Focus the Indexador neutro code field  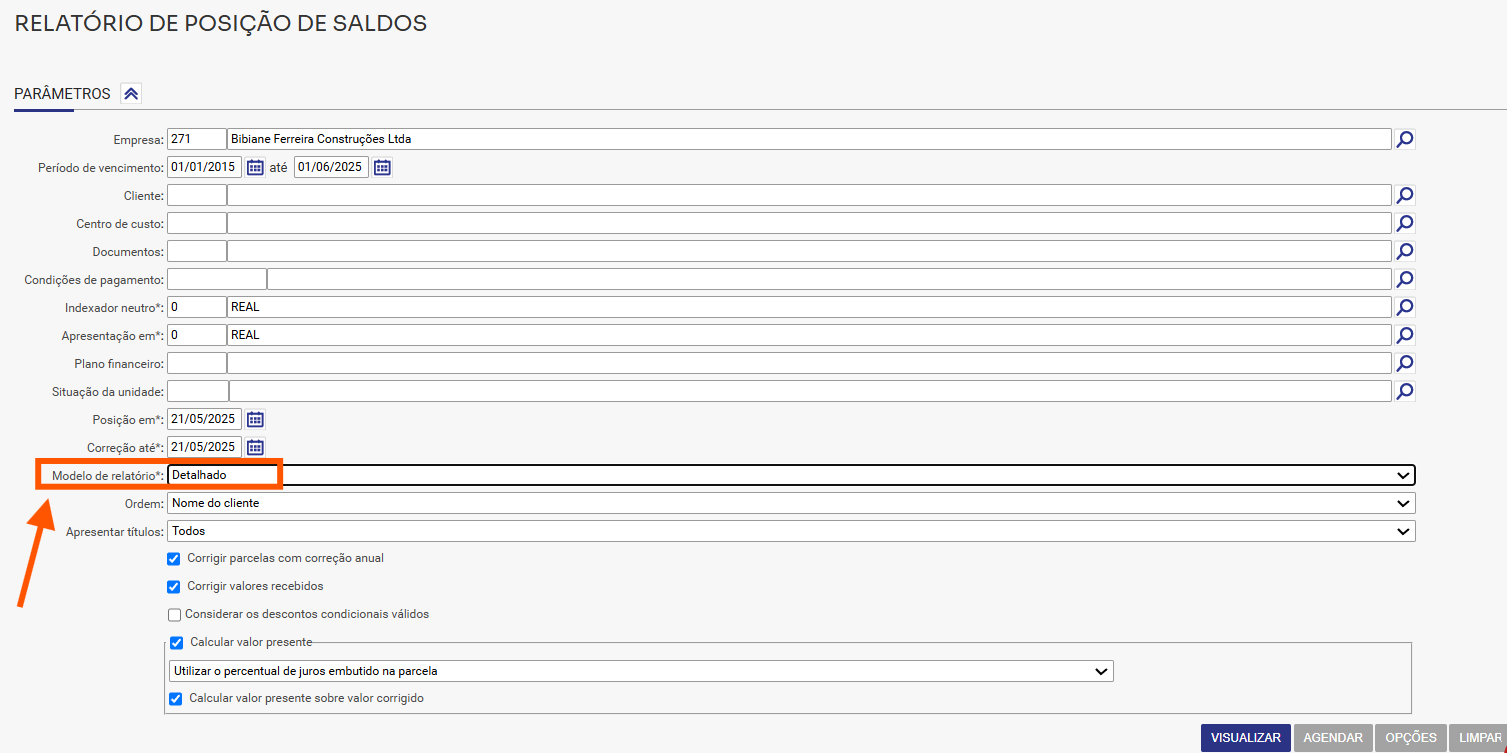pos(197,307)
